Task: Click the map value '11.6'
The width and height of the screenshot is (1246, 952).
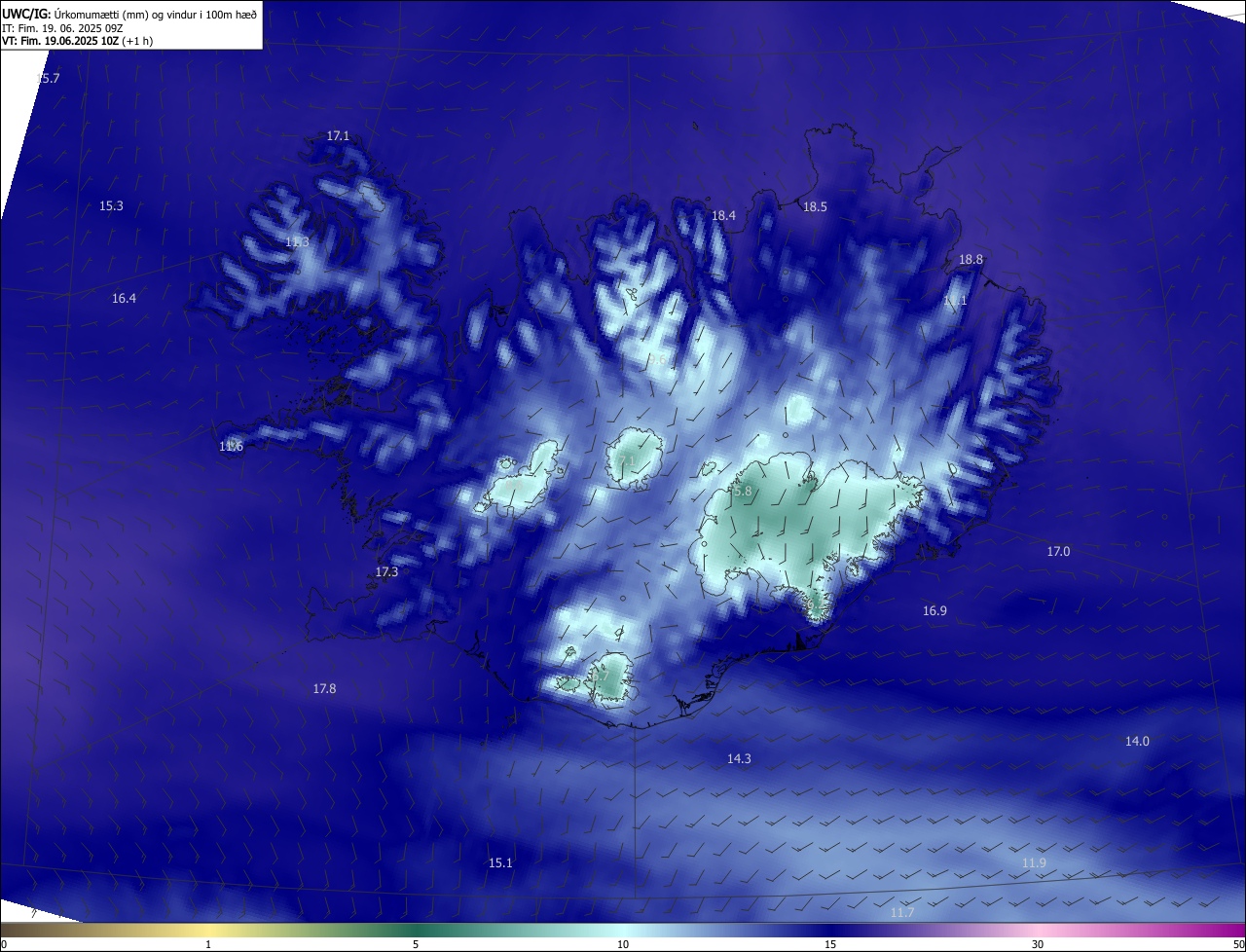Action: point(231,447)
